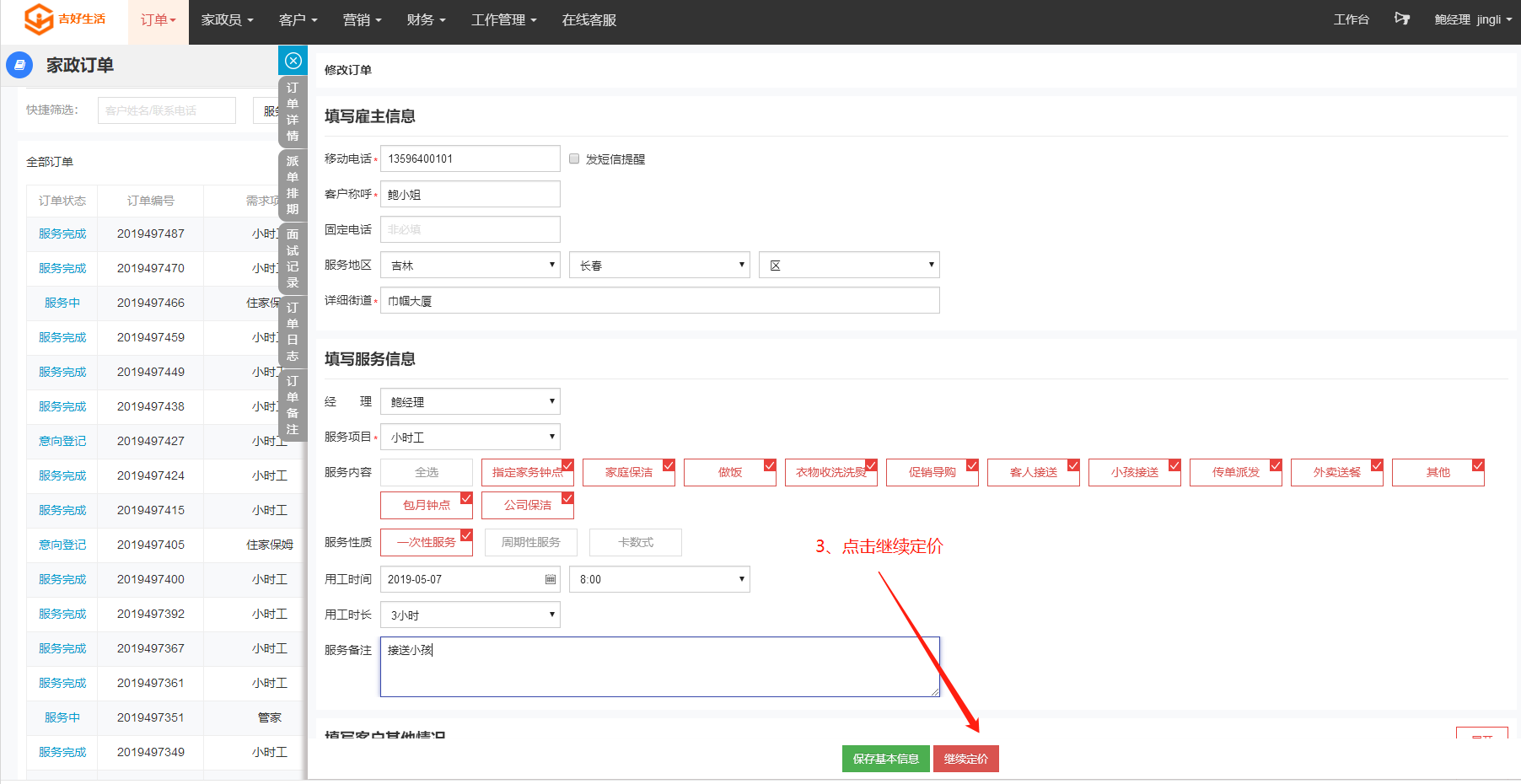Toggle 公司保洁 service option

click(x=528, y=505)
